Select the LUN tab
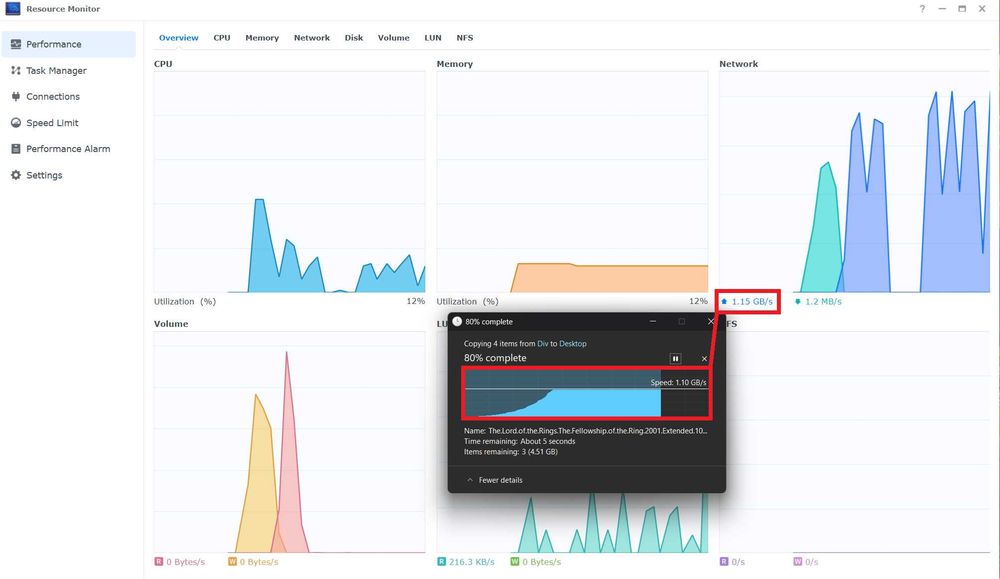1000x579 pixels. coord(433,38)
